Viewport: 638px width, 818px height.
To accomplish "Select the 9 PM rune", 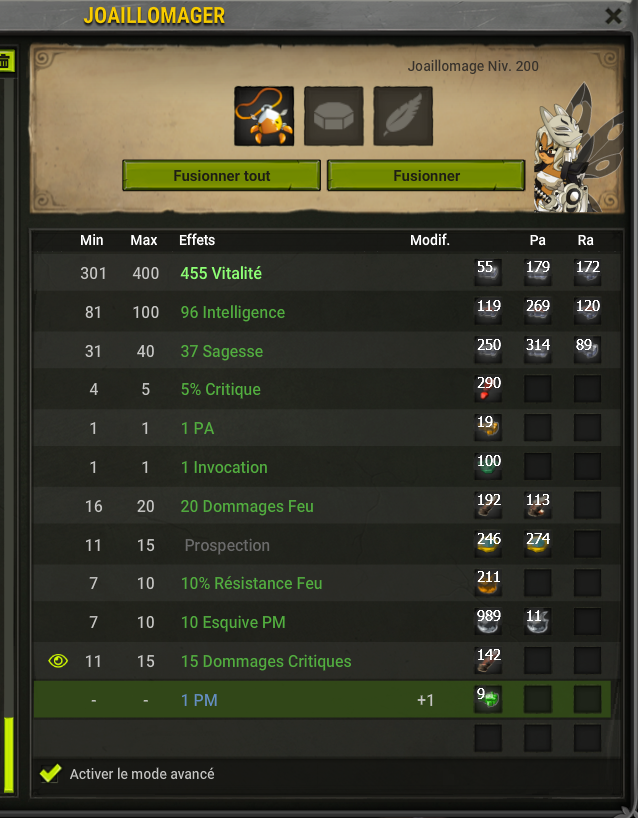I will 488,699.
